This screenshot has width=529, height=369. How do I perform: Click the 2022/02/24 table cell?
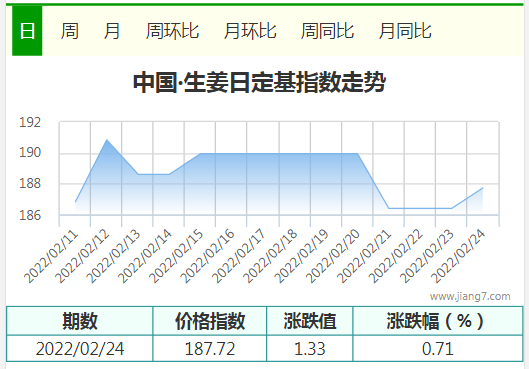click(x=80, y=349)
